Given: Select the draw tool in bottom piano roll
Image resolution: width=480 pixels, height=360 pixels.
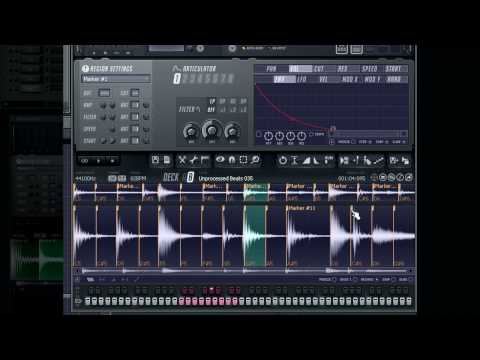Looking at the screenshot, I should point(90,279).
